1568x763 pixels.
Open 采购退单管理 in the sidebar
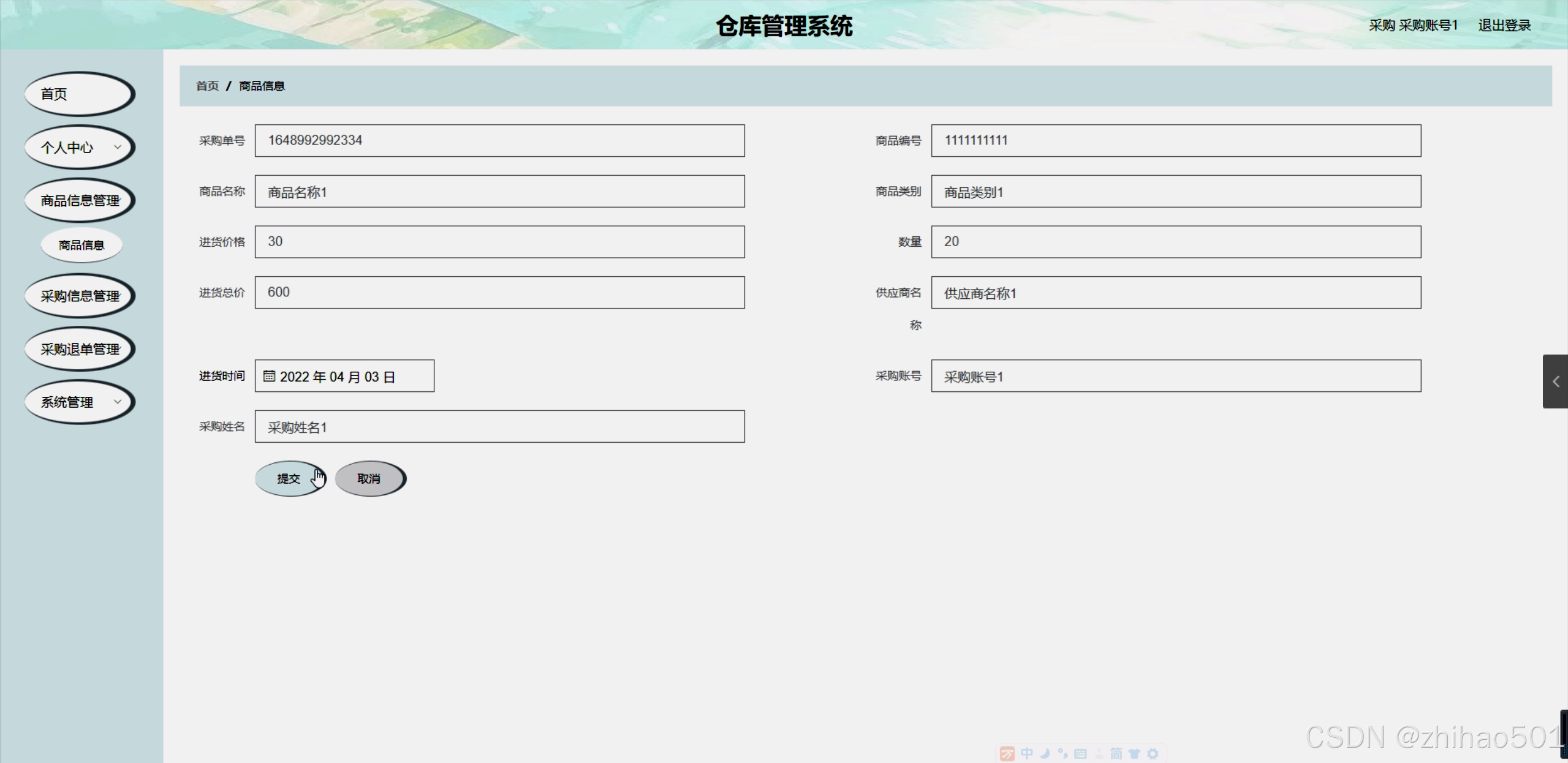tap(79, 349)
